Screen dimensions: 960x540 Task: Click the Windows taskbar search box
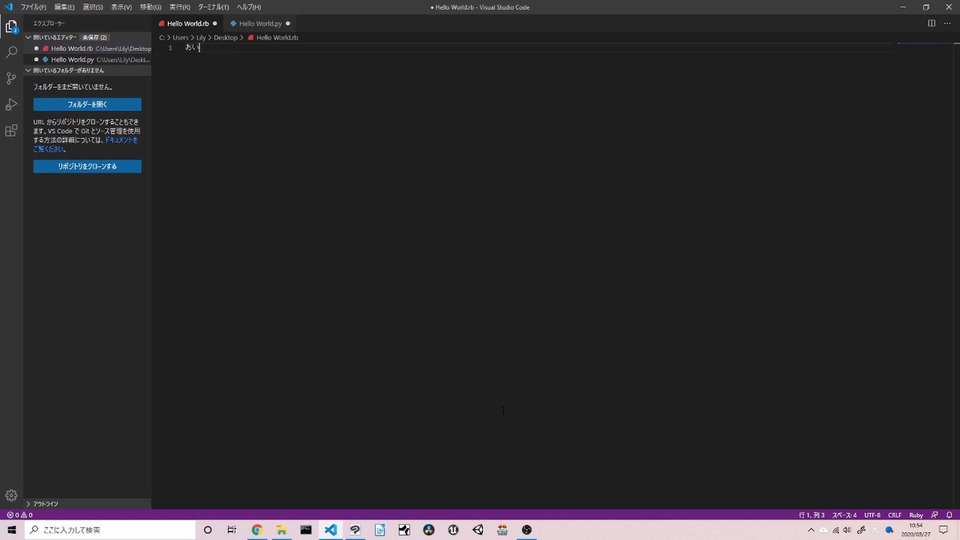coord(110,530)
